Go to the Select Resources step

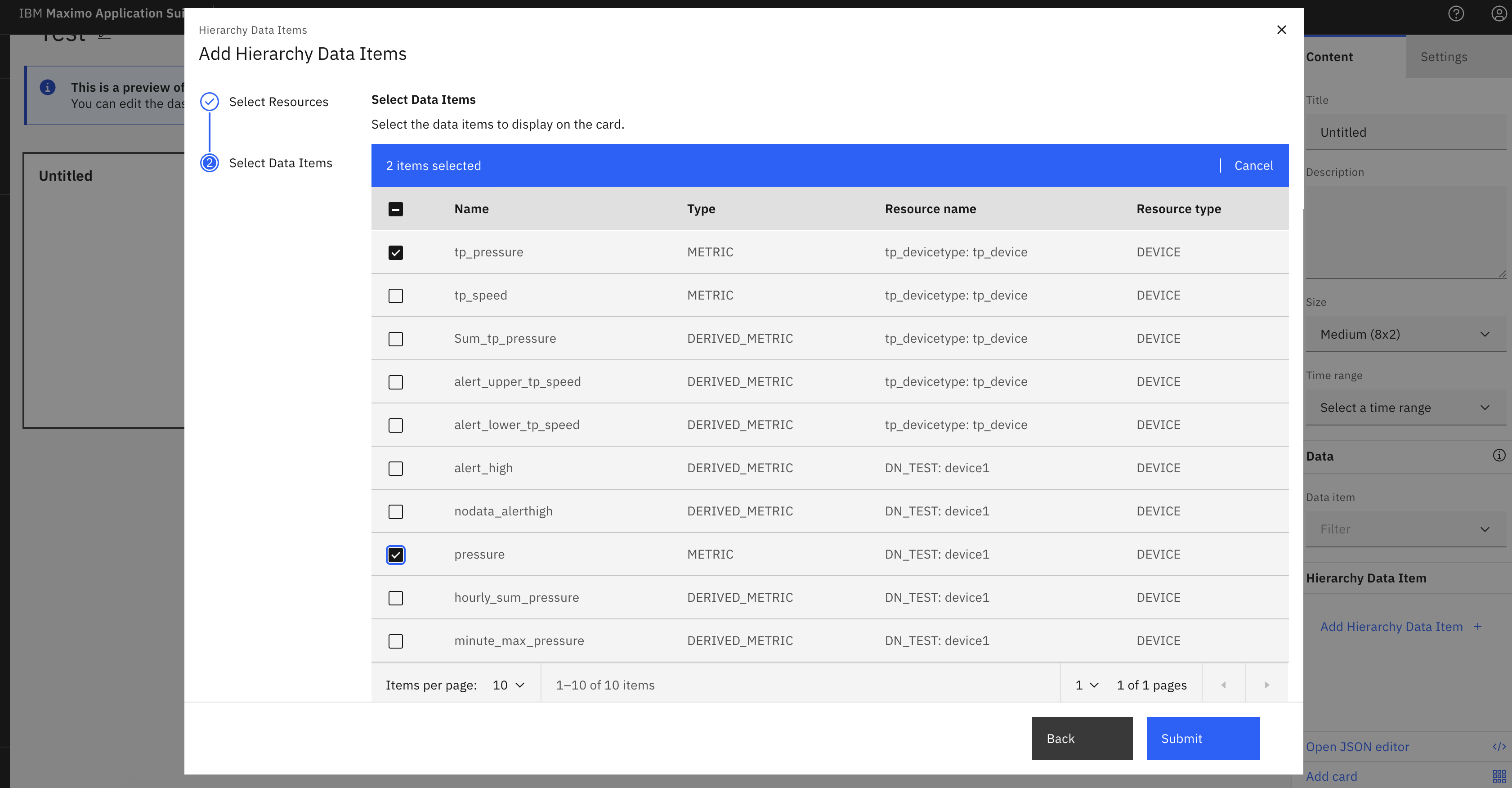278,102
